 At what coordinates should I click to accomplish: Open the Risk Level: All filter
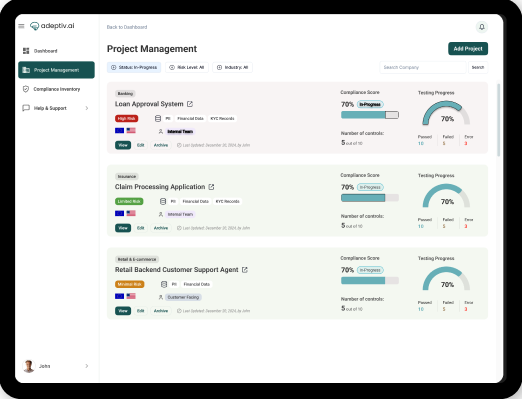click(x=187, y=67)
